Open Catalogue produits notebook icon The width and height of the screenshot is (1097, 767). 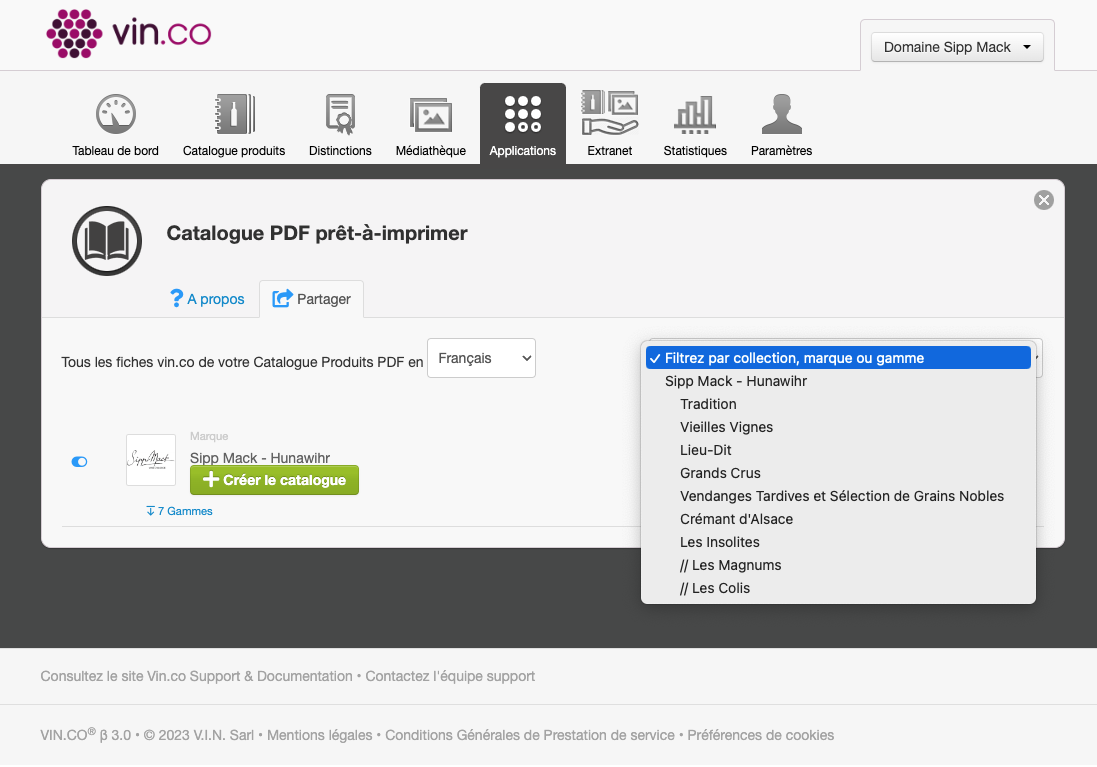pyautogui.click(x=234, y=113)
